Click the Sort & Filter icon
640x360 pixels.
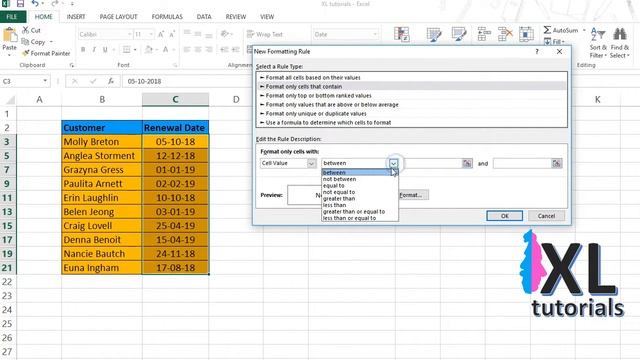[598, 34]
